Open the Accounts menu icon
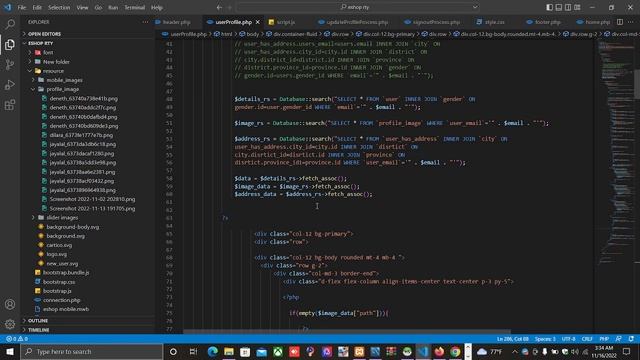The height and width of the screenshot is (360, 640). [10, 304]
